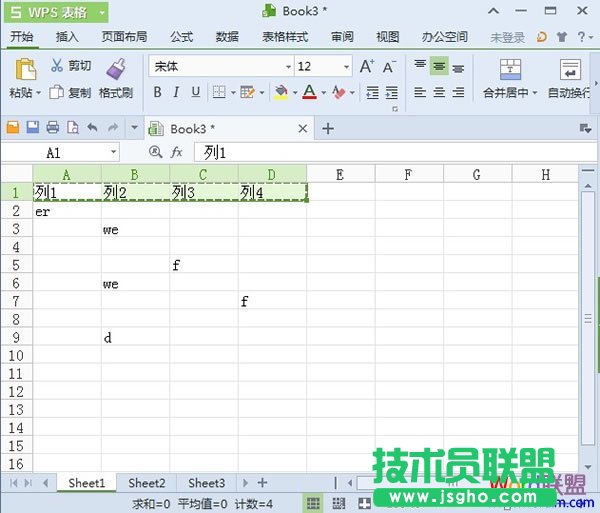The image size is (600, 513).
Task: Expand fill color dropdown arrow
Action: (295, 93)
